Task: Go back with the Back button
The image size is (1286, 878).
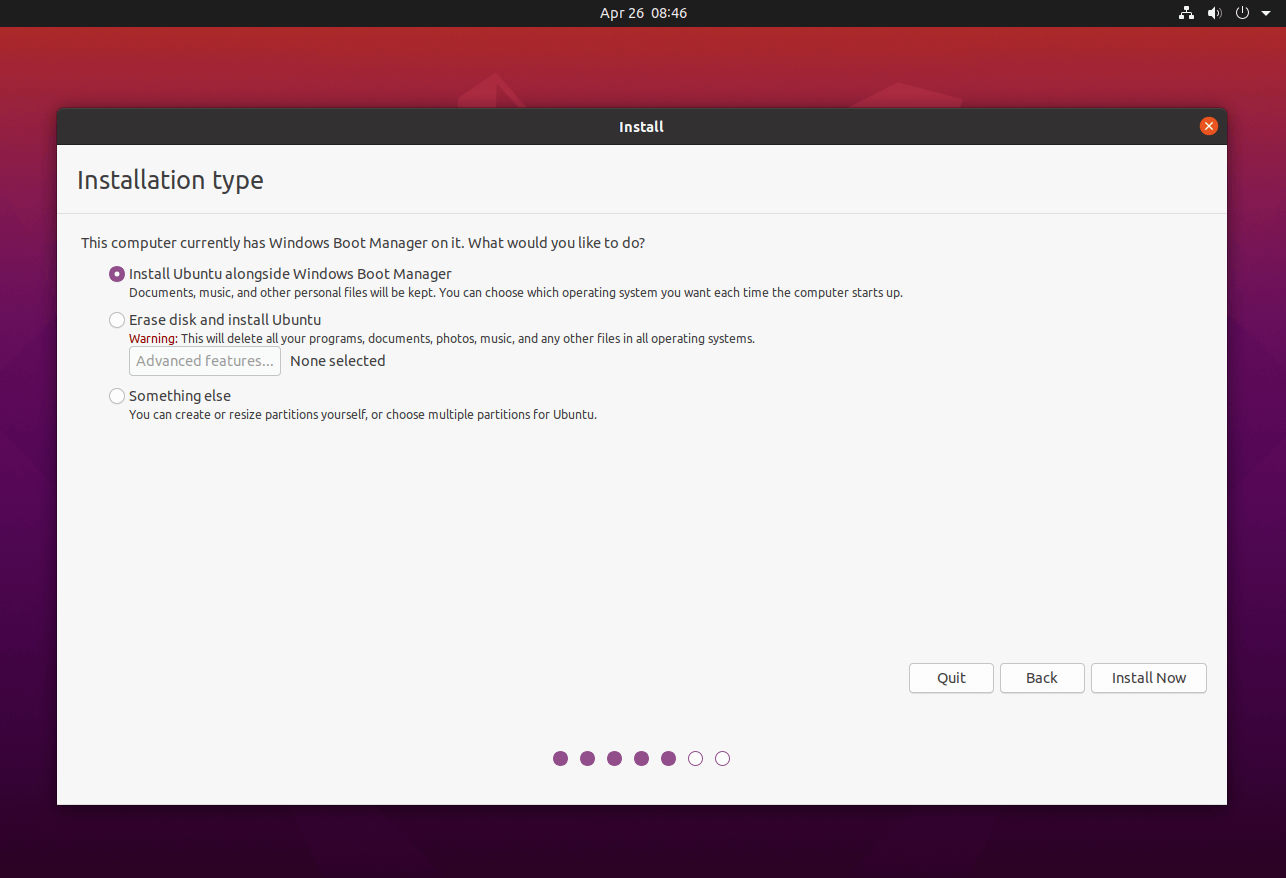Action: point(1042,678)
